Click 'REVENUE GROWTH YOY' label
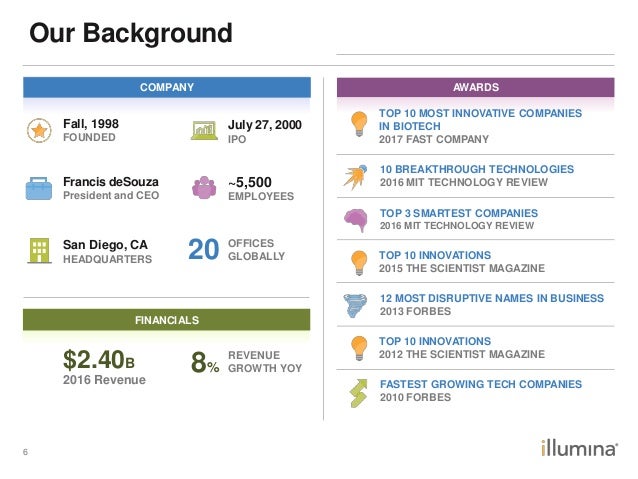This screenshot has width=638, height=479. 265,361
